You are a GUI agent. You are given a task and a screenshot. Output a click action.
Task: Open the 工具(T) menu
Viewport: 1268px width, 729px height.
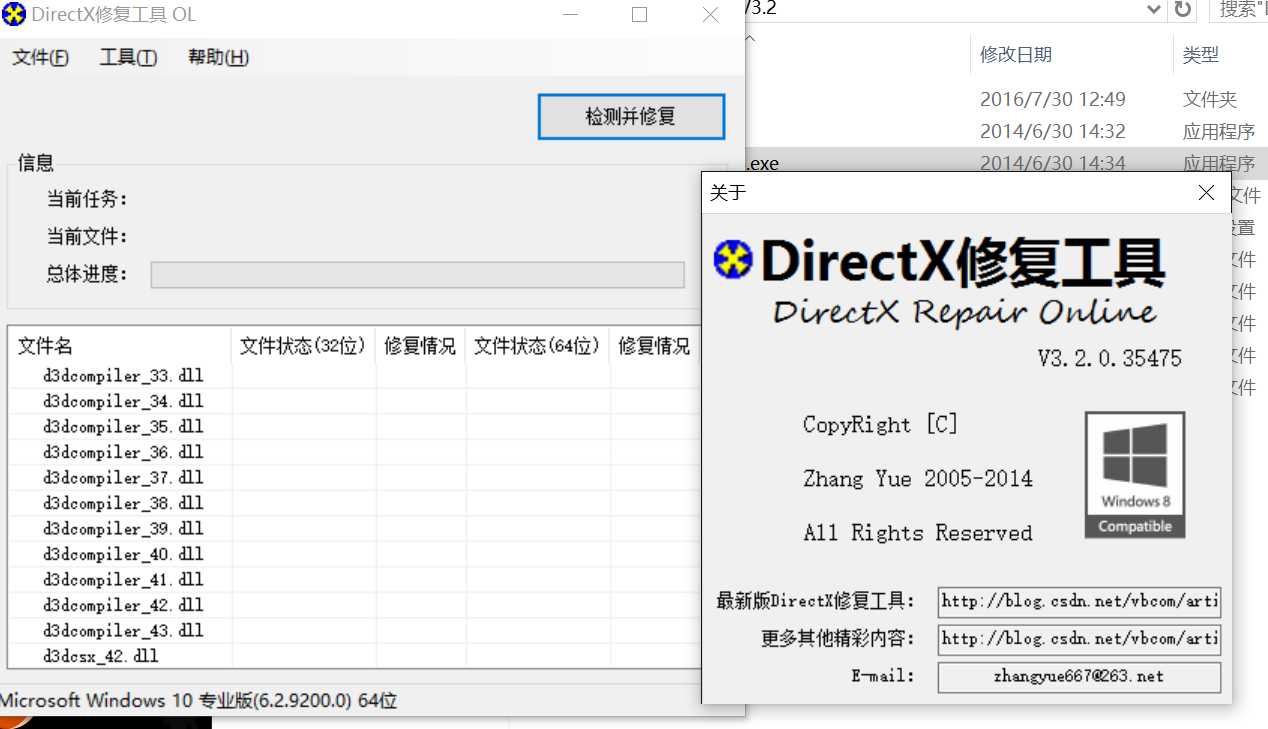click(128, 57)
